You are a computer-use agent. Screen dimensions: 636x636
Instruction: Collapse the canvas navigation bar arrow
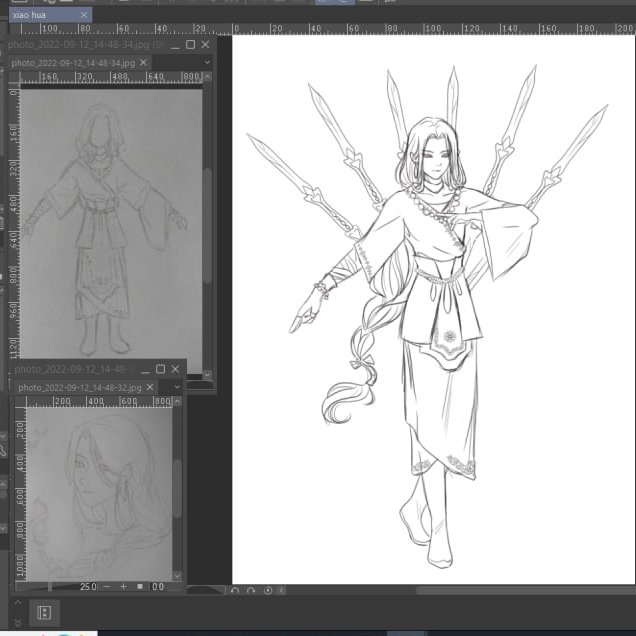pos(282,591)
